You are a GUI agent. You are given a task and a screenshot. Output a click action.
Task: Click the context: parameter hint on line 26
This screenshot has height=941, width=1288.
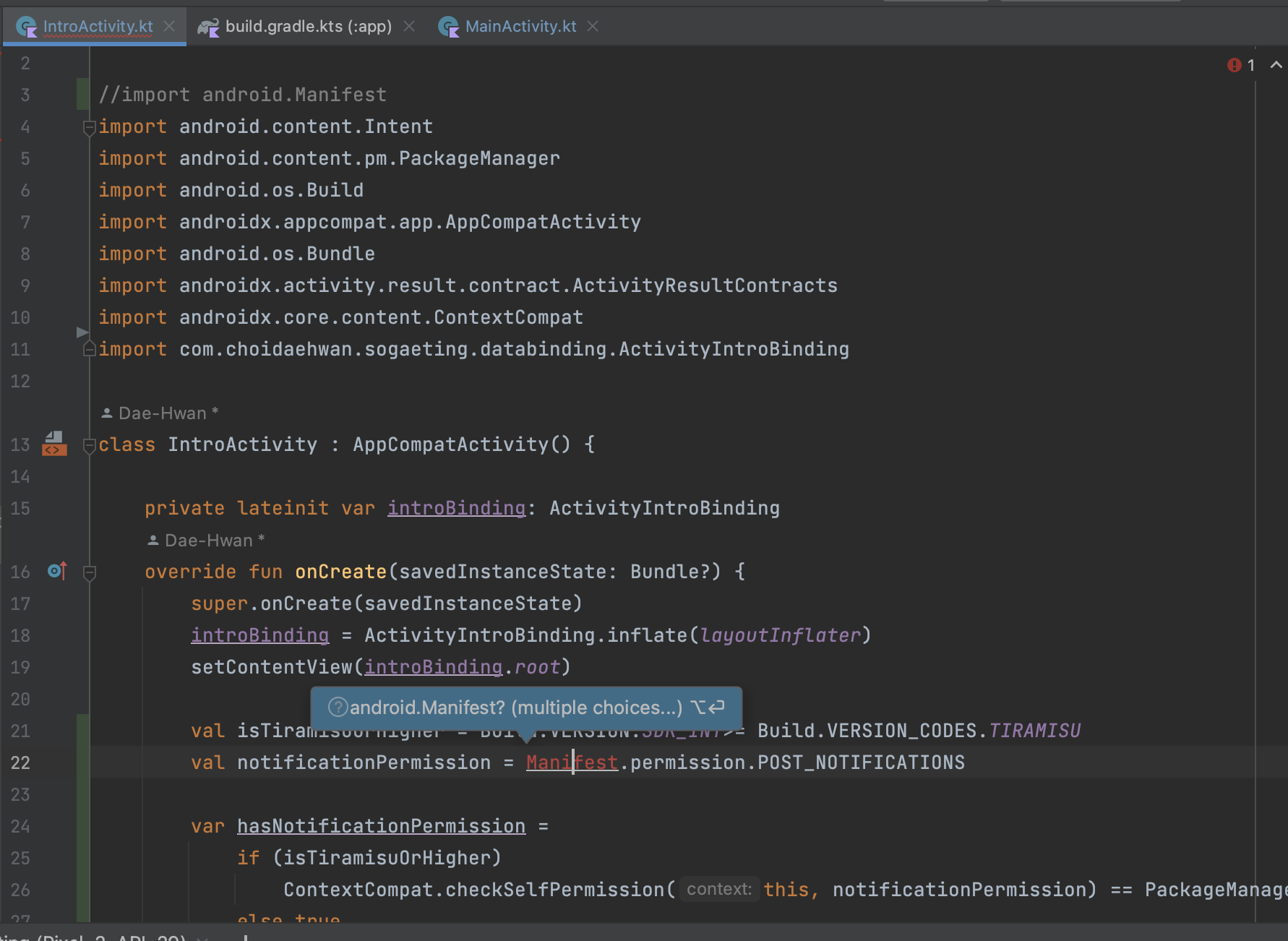click(719, 889)
